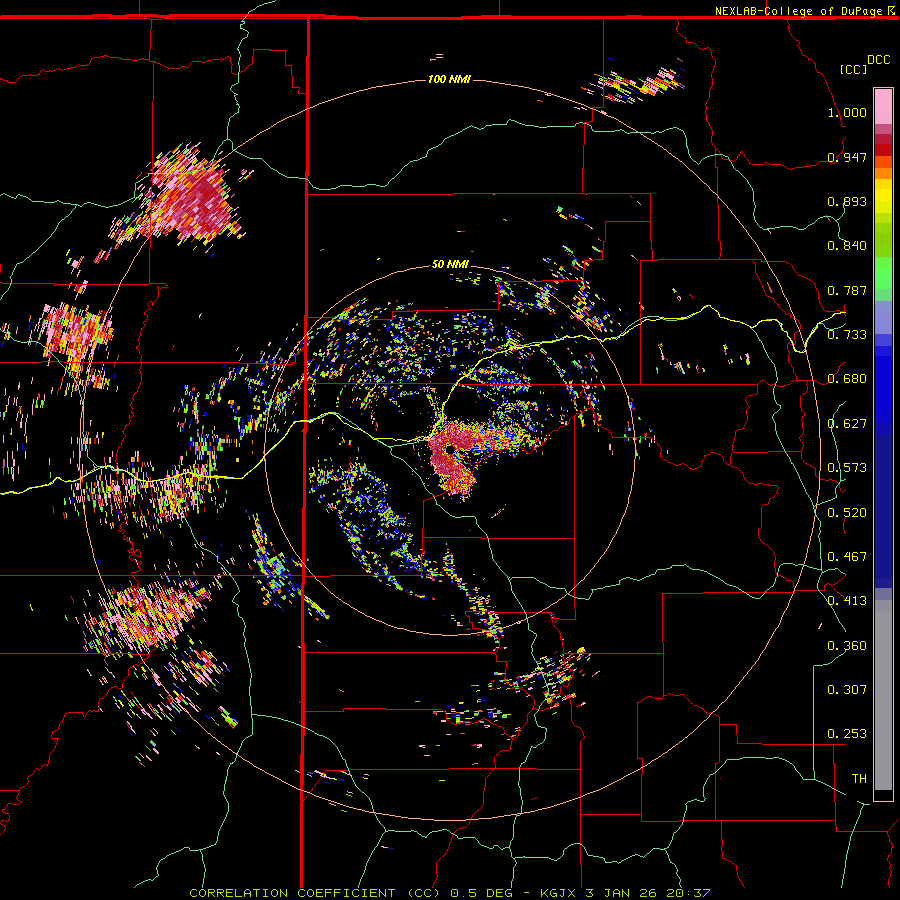Viewport: 900px width, 900px height.
Task: Click the KGJX station identifier
Action: click(x=558, y=893)
